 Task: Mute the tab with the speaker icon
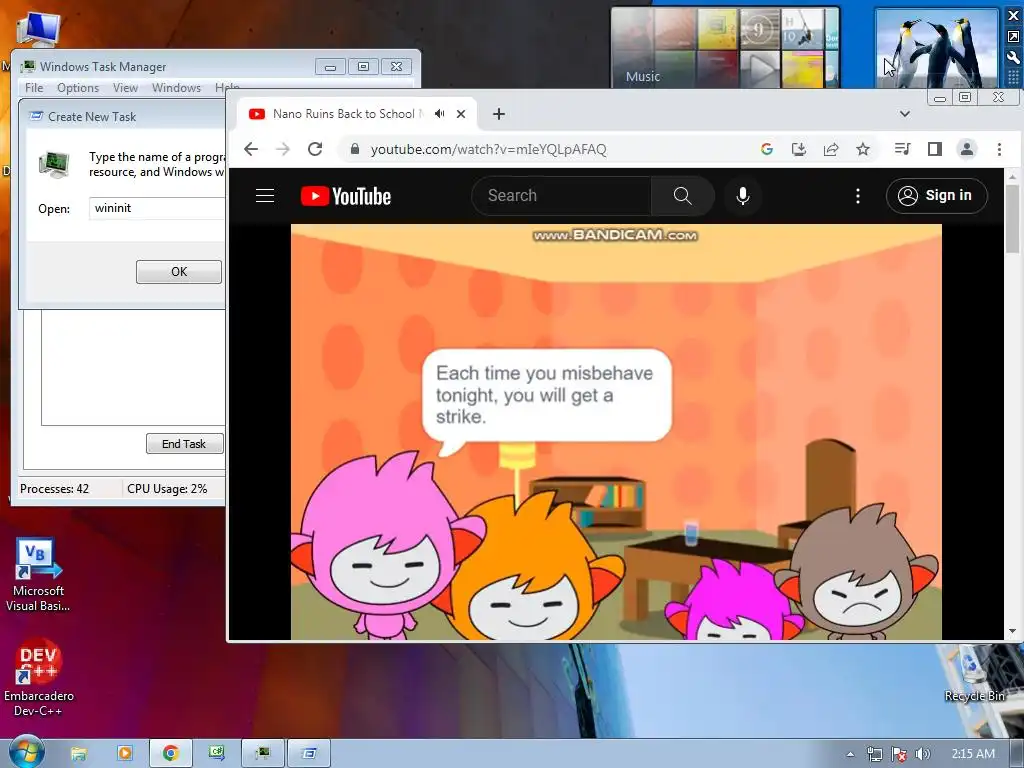(440, 114)
